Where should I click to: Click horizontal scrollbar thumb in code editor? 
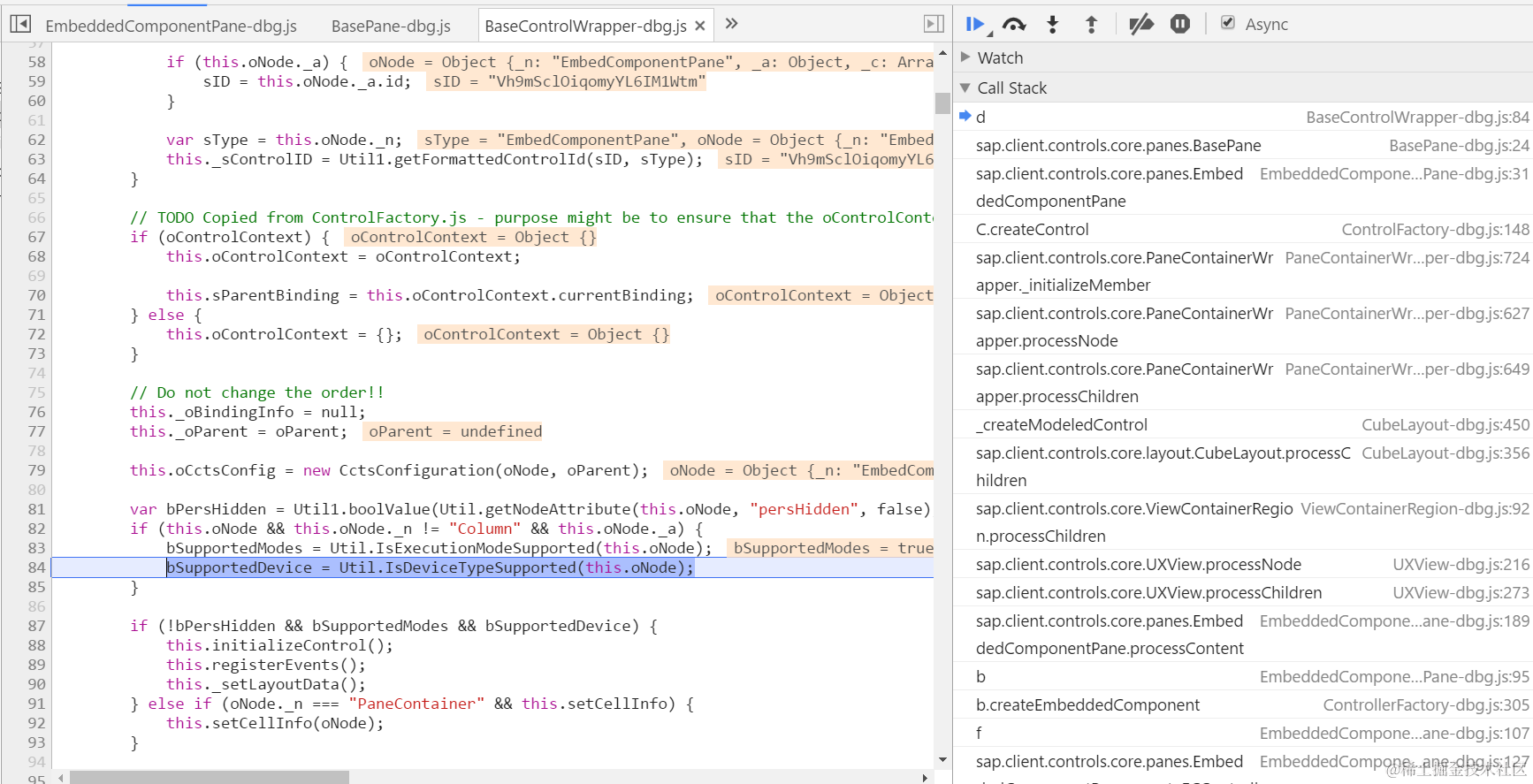click(210, 778)
